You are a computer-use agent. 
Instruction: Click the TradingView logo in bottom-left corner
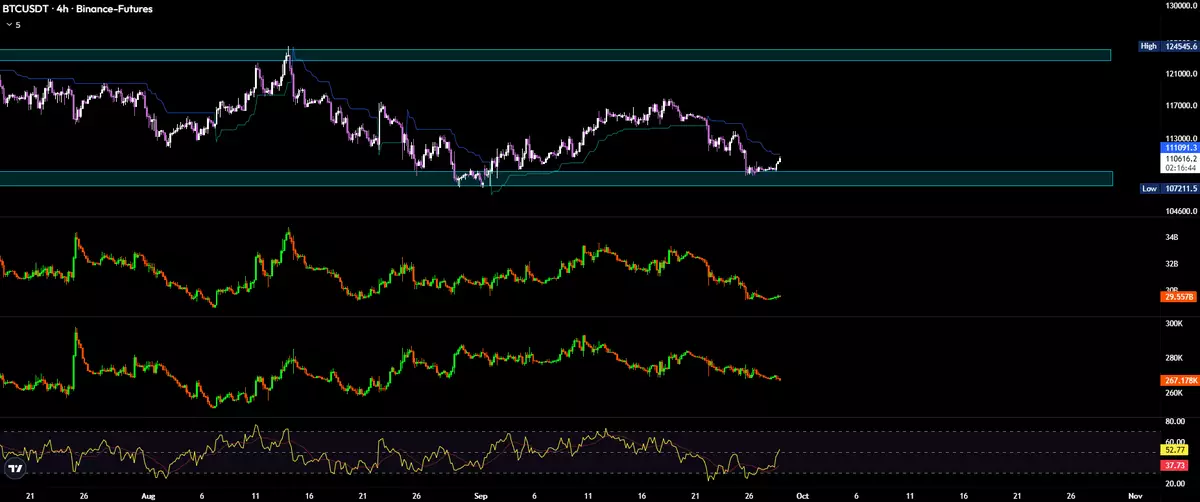(14, 470)
